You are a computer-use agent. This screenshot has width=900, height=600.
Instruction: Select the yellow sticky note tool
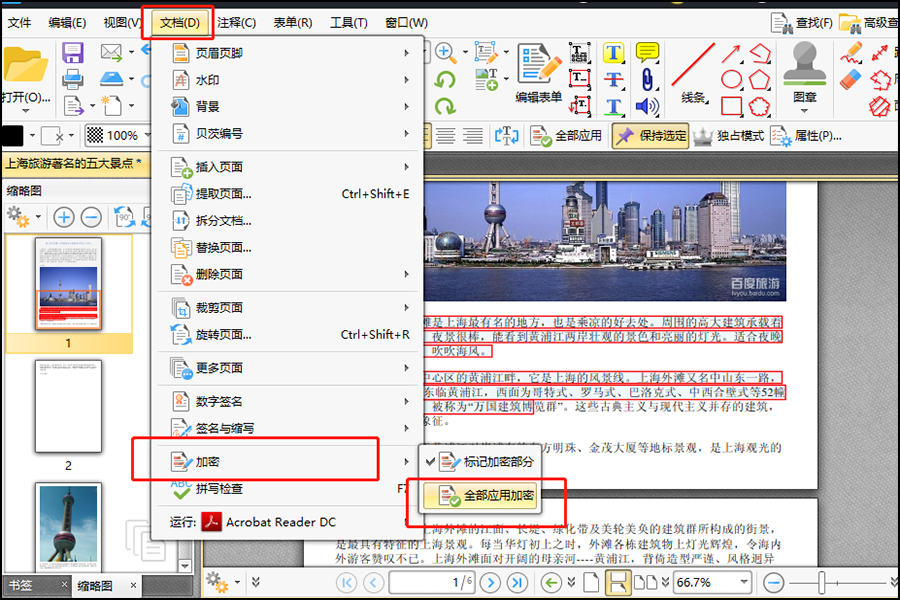pos(647,53)
